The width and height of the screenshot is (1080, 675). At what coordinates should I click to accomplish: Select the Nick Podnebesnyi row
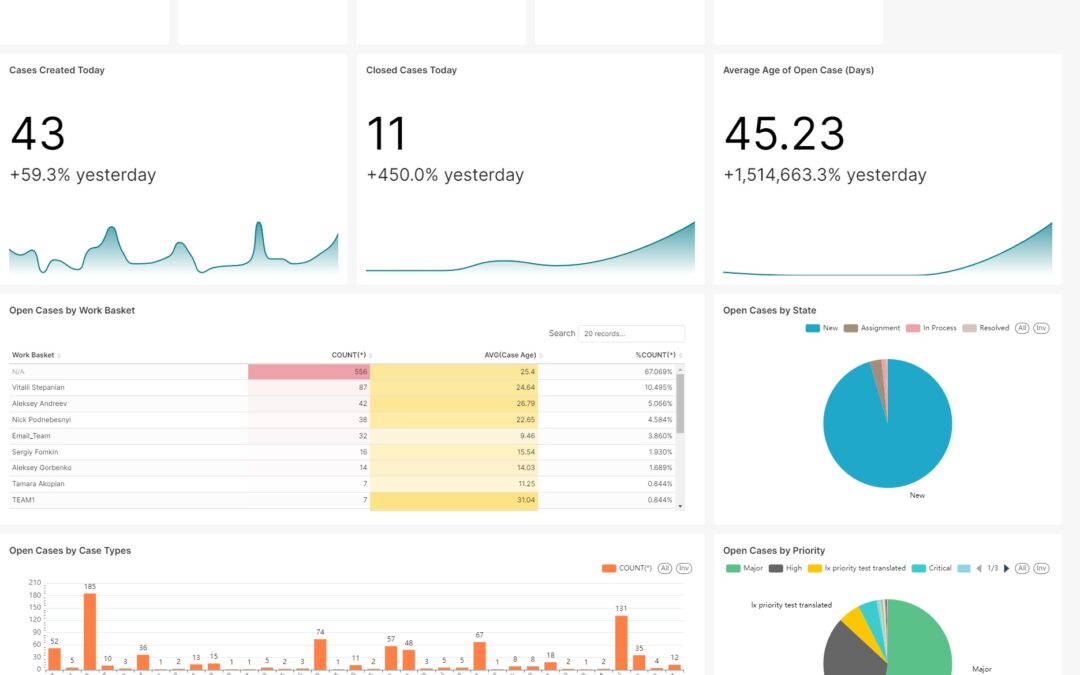(343, 419)
